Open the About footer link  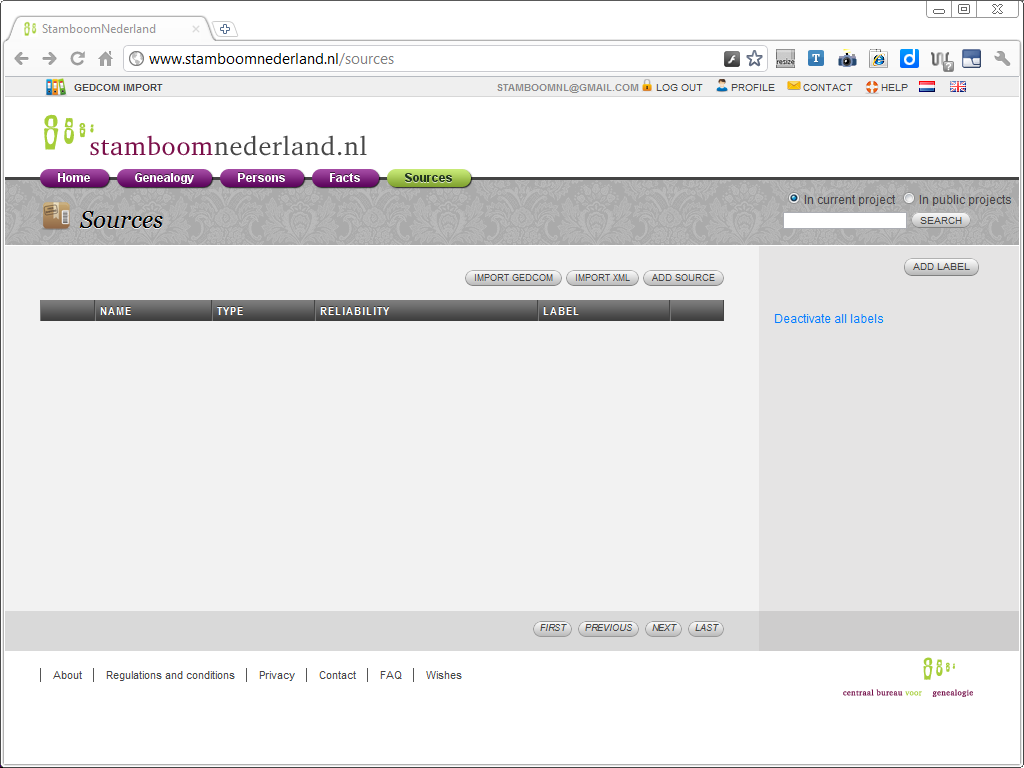pyautogui.click(x=67, y=675)
